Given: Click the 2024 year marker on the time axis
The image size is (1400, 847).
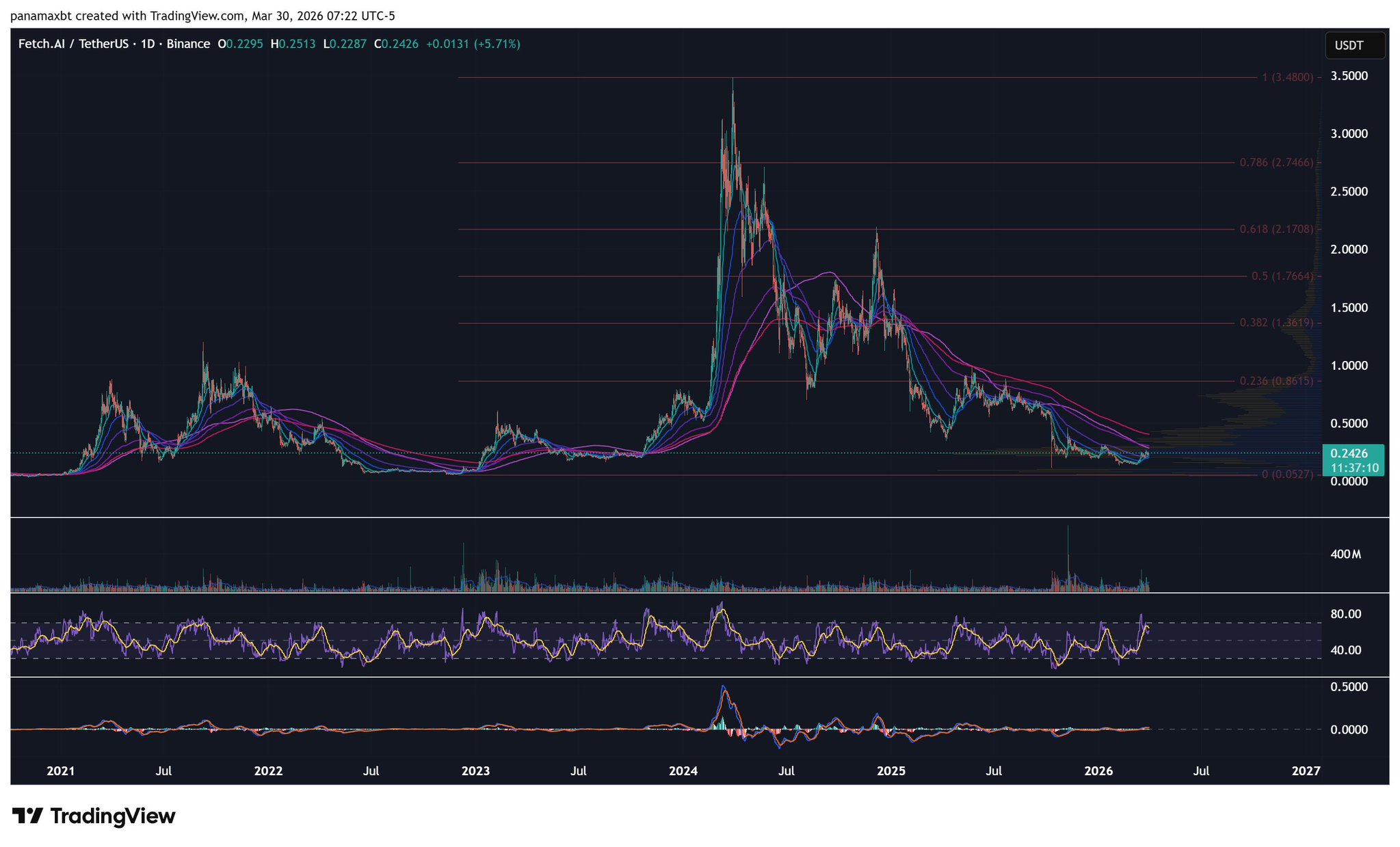Looking at the screenshot, I should point(683,771).
